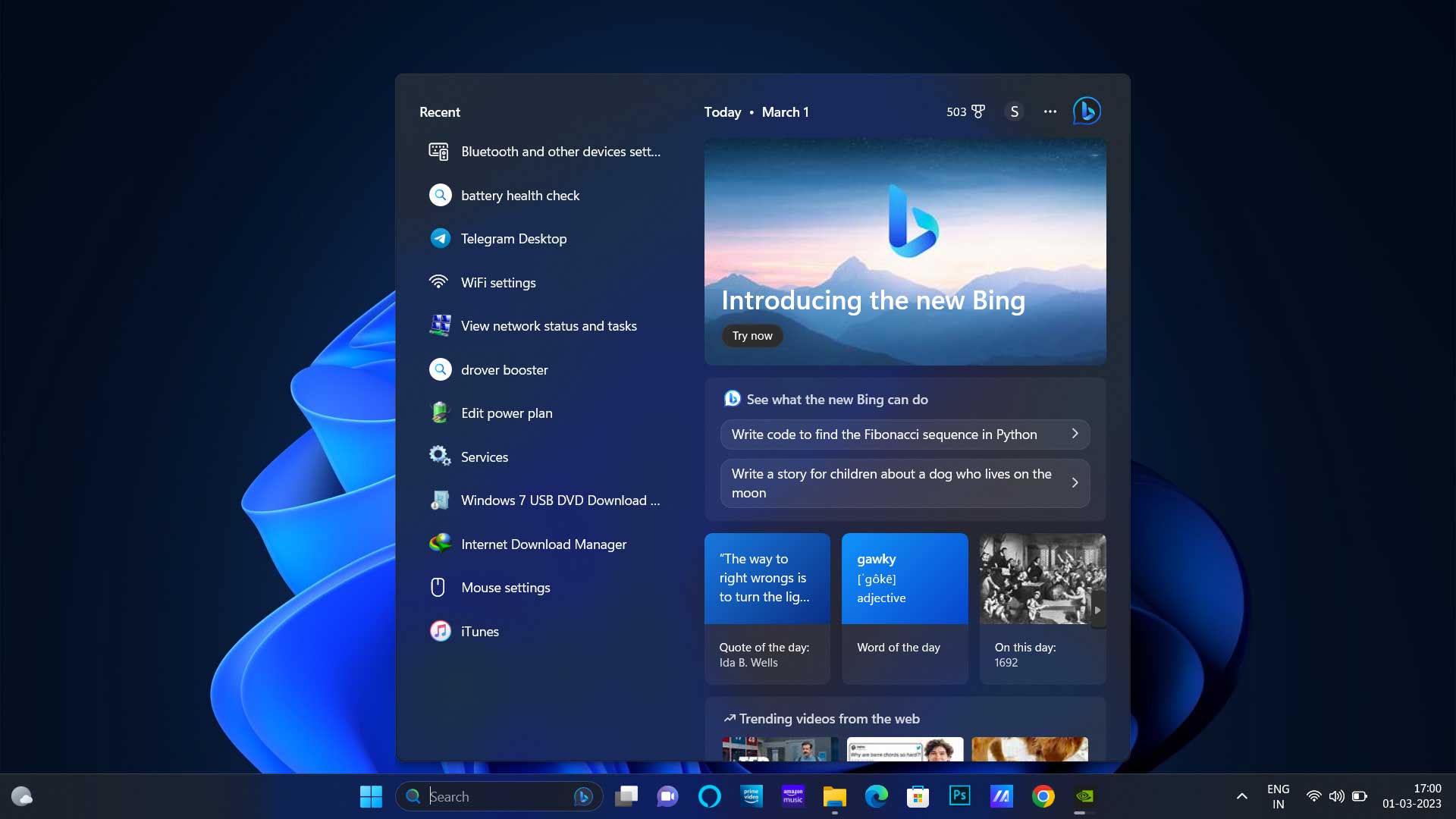
Task: Click the volume speaker tray icon
Action: 1337,796
